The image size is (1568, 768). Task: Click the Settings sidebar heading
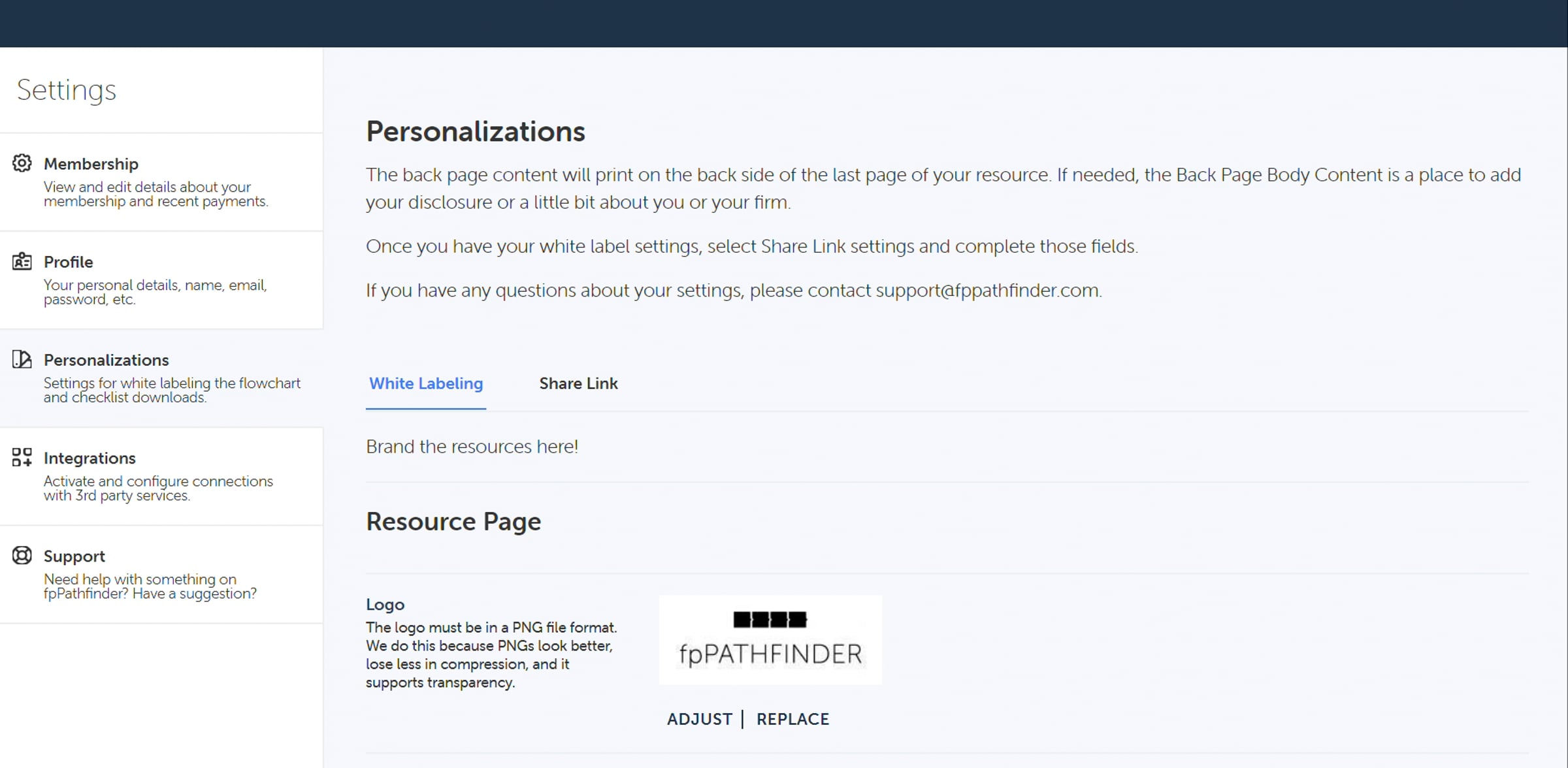[67, 90]
